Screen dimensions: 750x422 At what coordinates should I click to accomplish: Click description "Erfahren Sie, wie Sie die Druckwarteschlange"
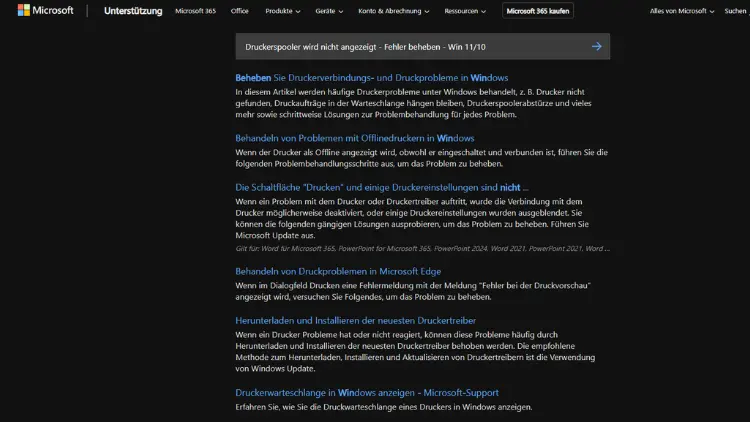(x=384, y=407)
